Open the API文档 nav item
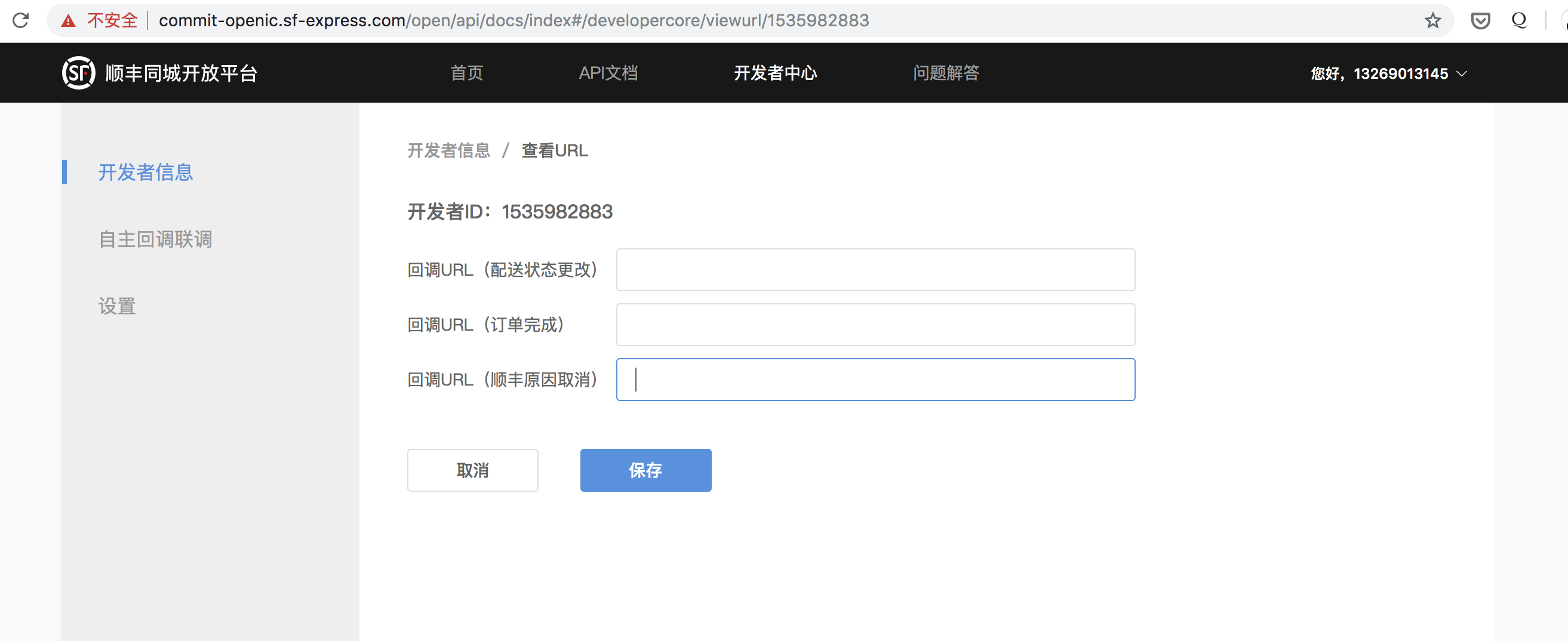Viewport: 1568px width, 641px height. click(608, 73)
